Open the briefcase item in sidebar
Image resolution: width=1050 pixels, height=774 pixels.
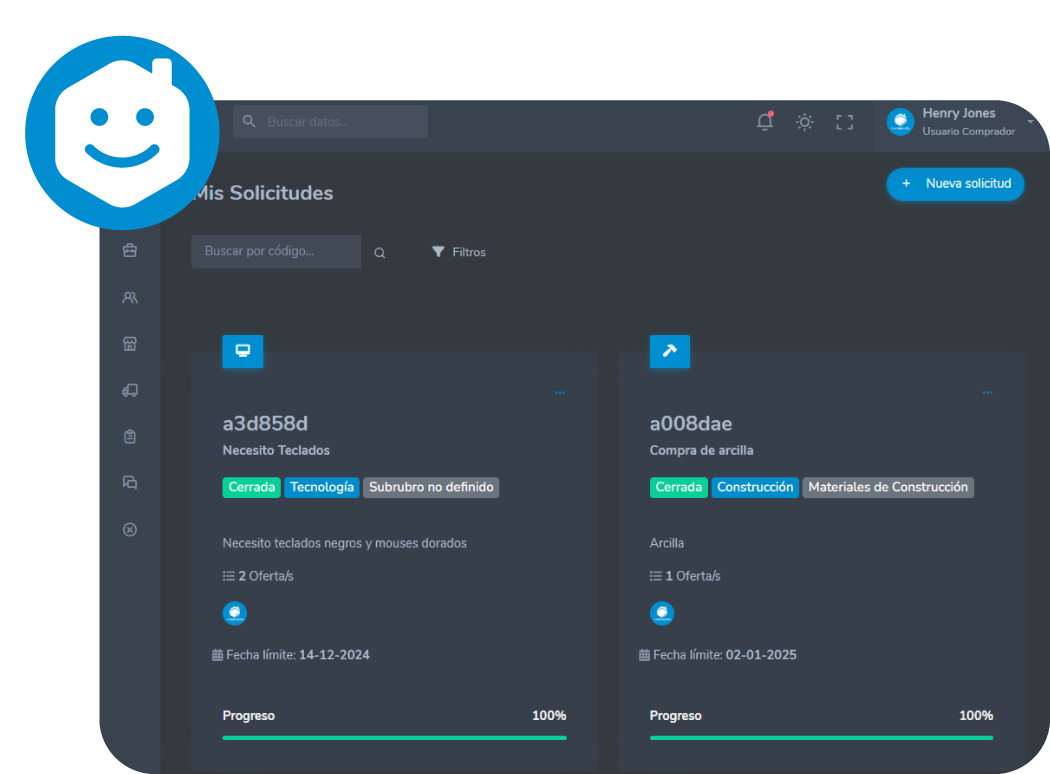click(x=129, y=251)
